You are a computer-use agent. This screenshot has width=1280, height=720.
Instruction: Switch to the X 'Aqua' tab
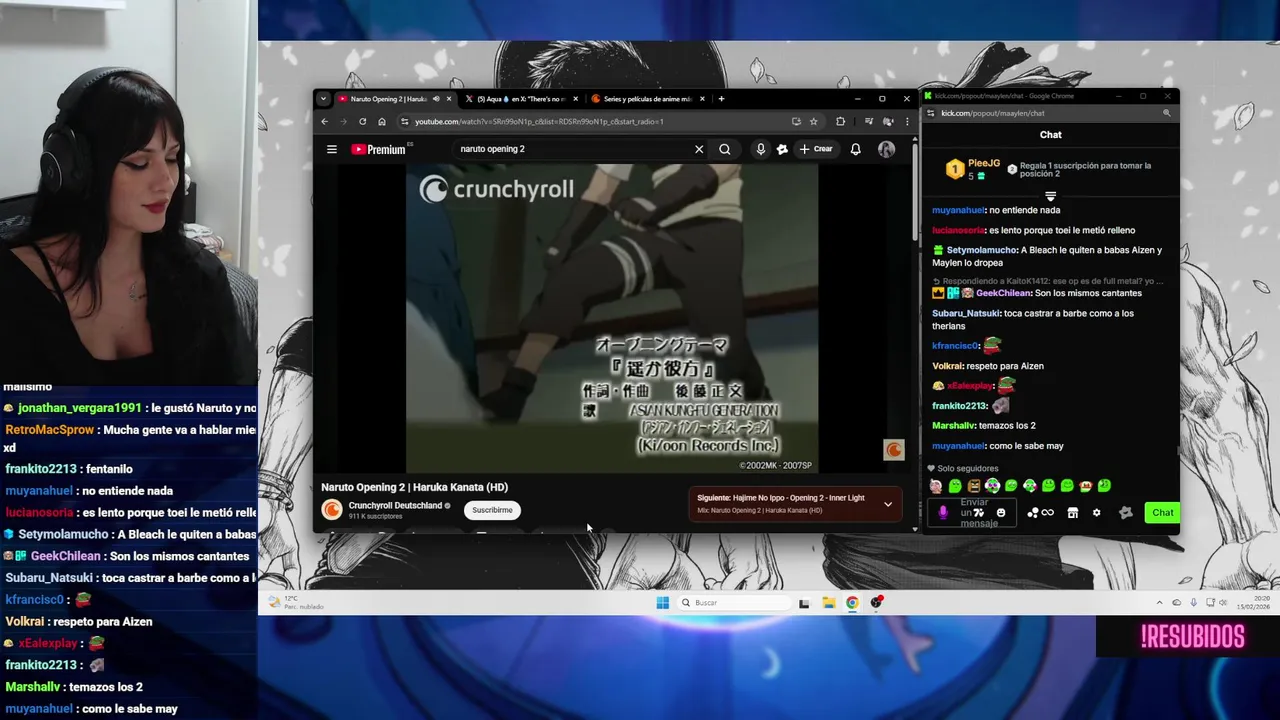click(520, 99)
